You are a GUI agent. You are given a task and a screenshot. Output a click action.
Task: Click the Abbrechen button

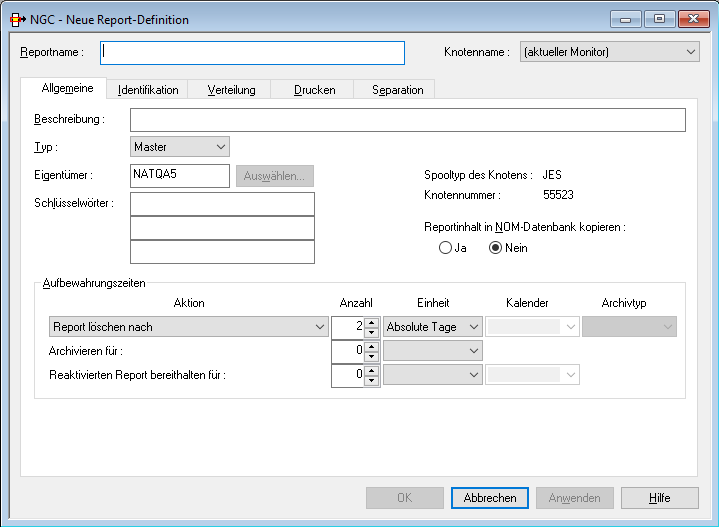coord(490,498)
